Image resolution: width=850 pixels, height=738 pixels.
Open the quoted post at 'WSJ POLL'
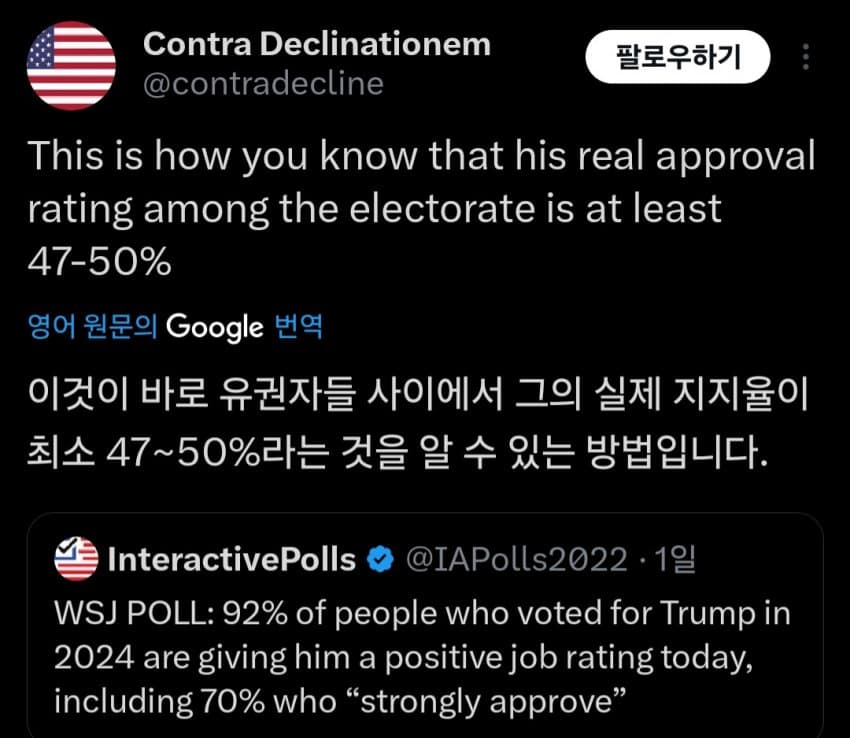(x=421, y=609)
